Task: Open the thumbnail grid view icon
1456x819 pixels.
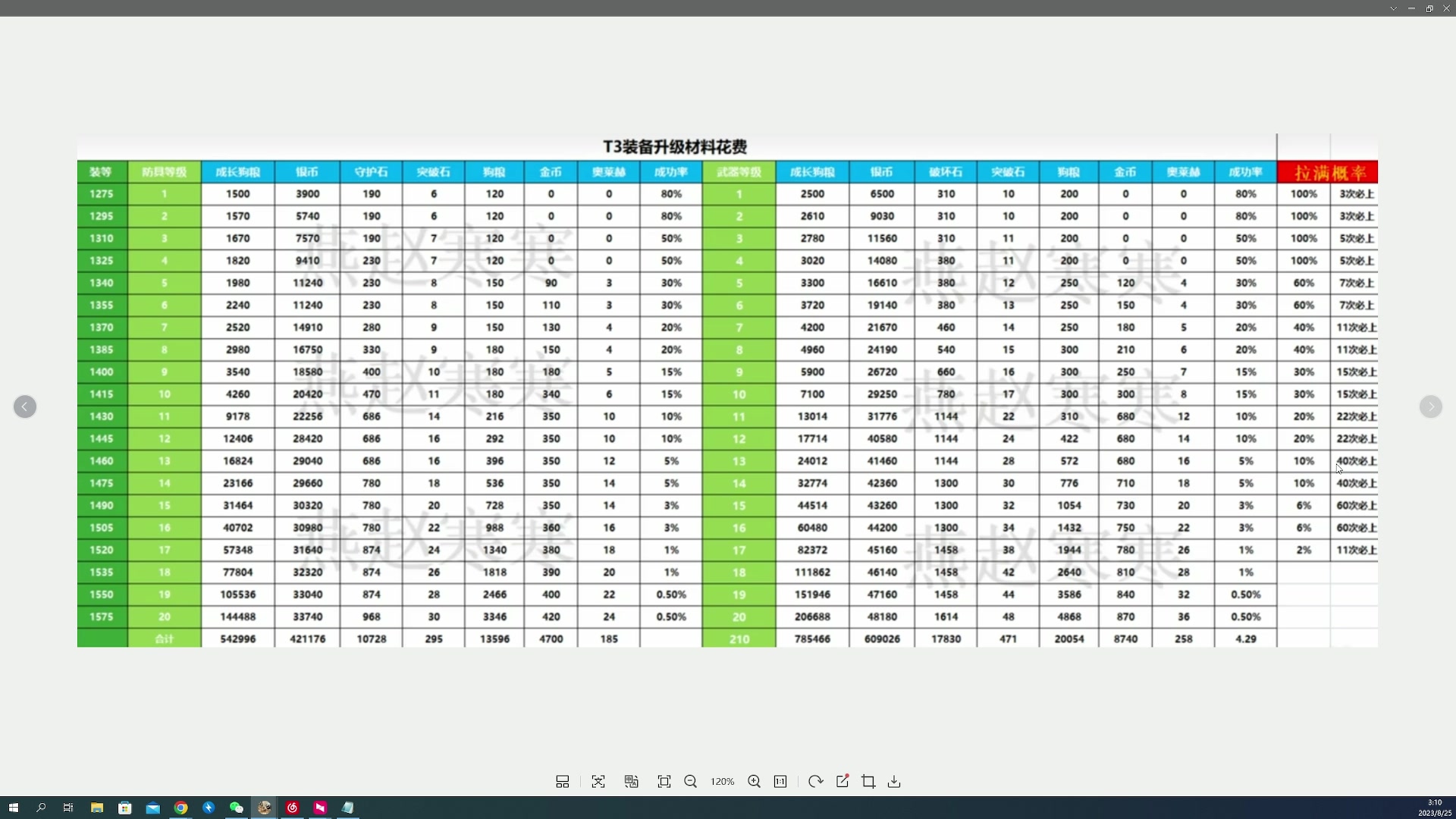Action: (562, 782)
